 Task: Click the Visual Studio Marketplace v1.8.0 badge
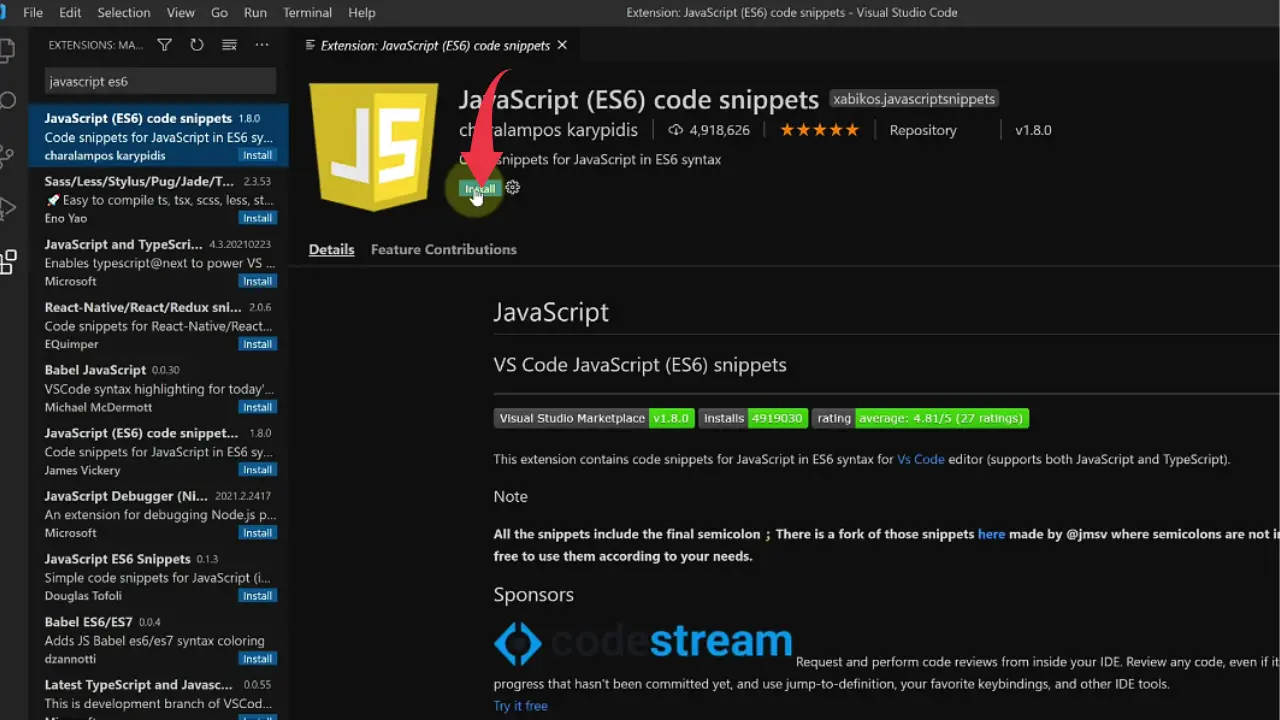click(x=594, y=418)
